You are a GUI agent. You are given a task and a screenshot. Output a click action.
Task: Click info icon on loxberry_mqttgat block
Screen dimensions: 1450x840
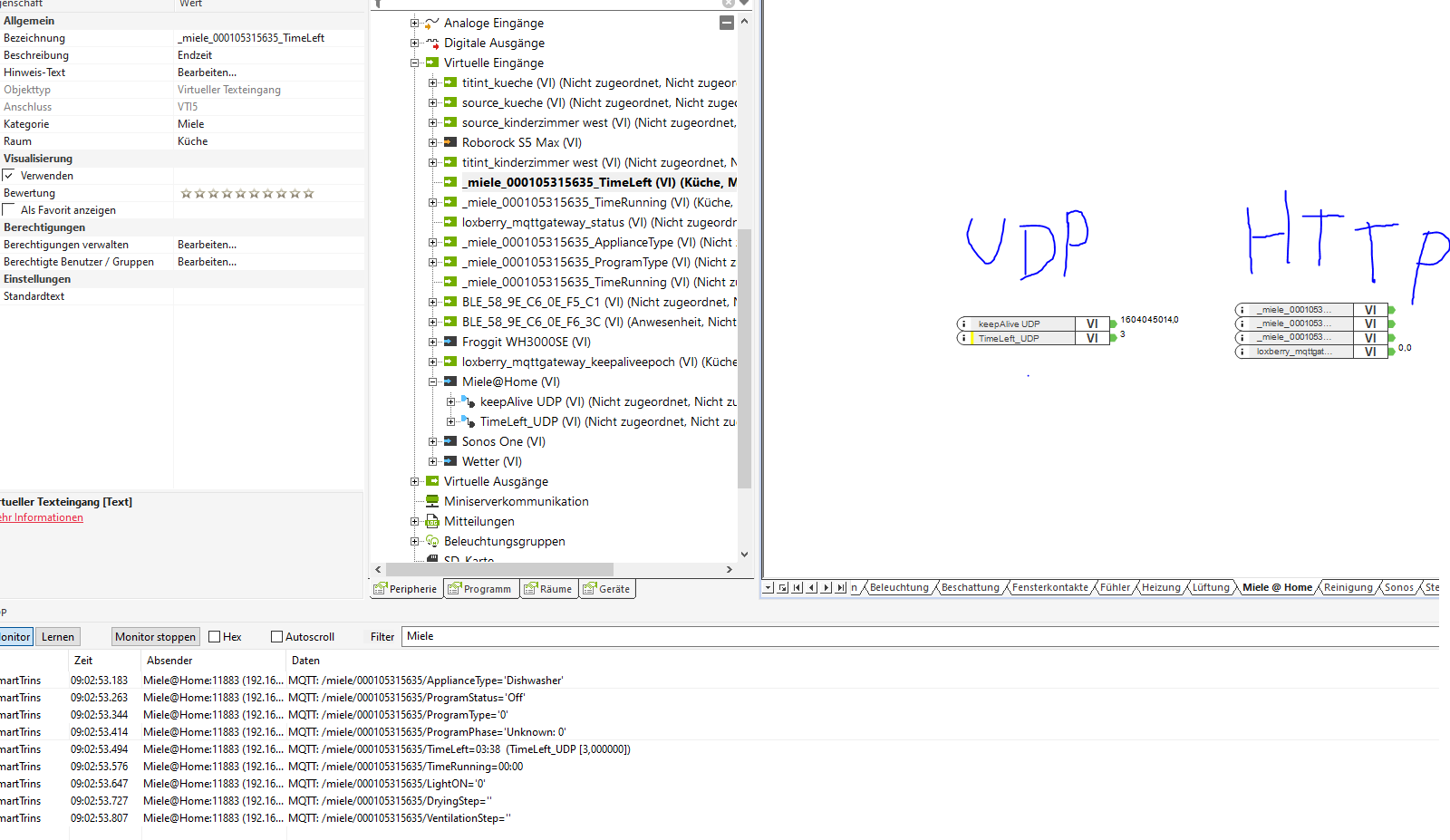[x=1242, y=352]
